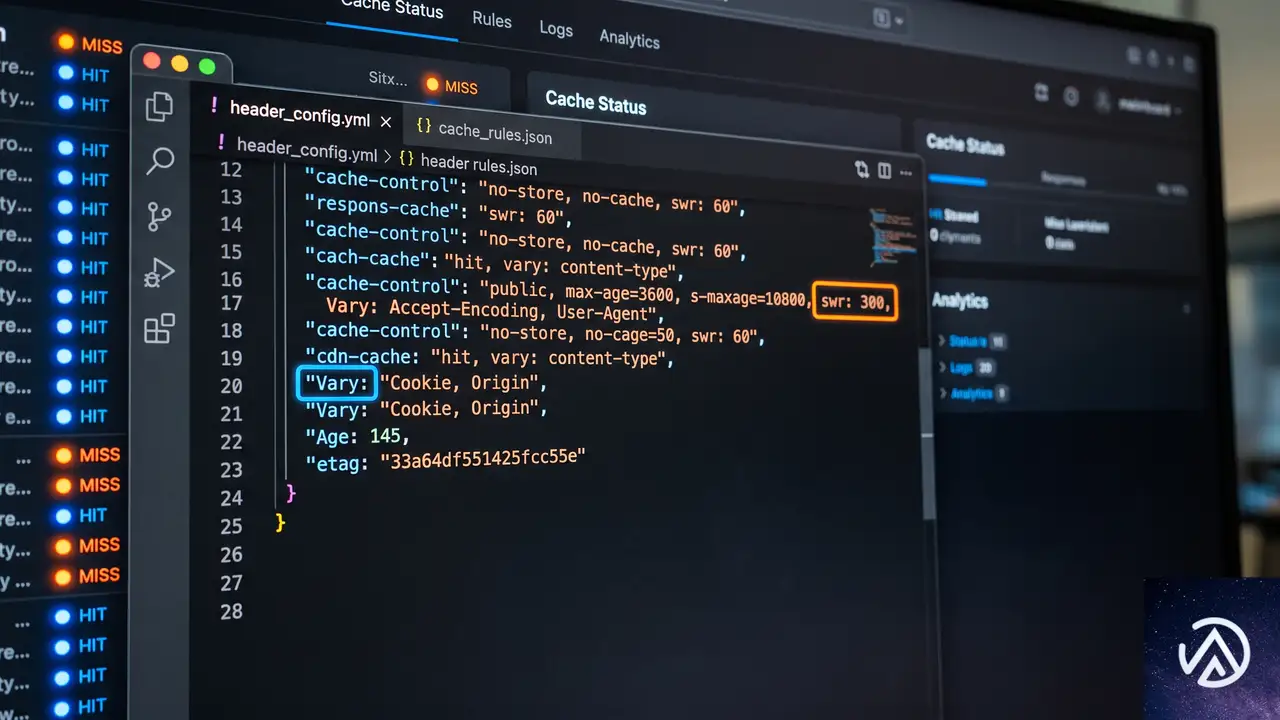1280x720 pixels.
Task: Click line number 28 in the gutter
Action: click(231, 610)
